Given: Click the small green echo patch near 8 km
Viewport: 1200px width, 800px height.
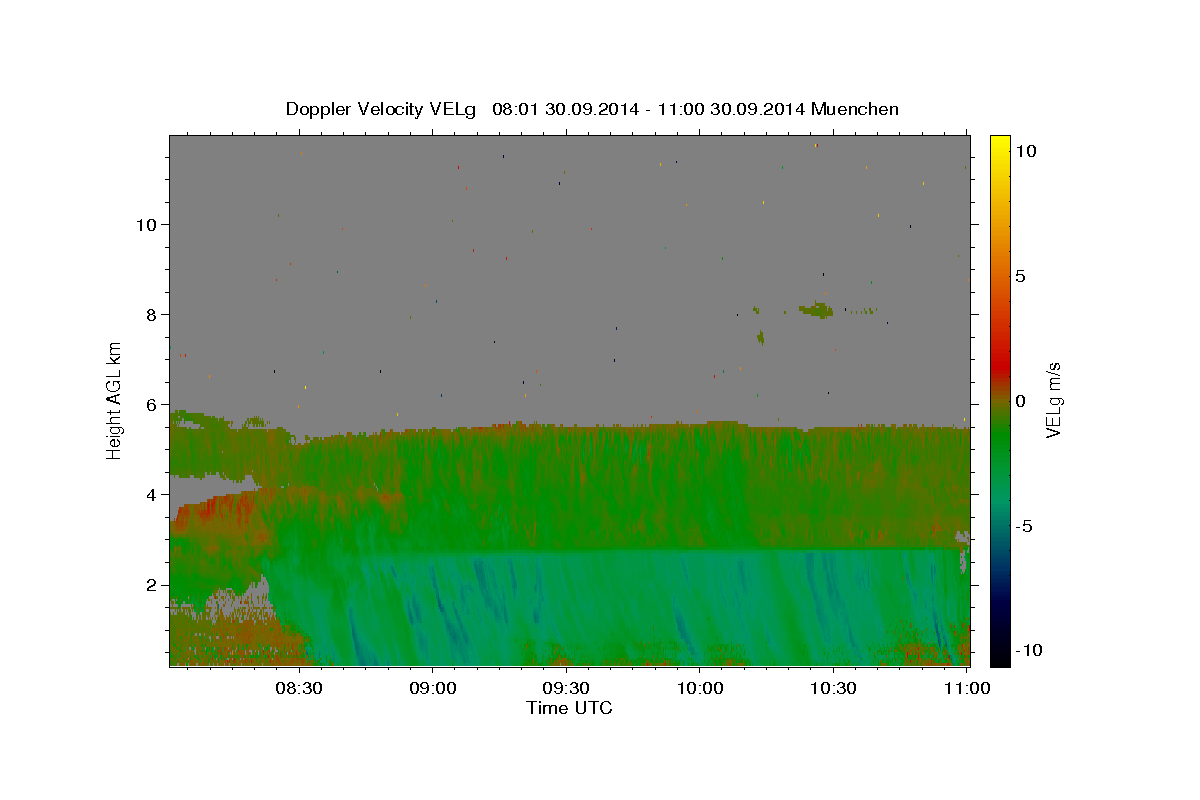Looking at the screenshot, I should tap(818, 310).
